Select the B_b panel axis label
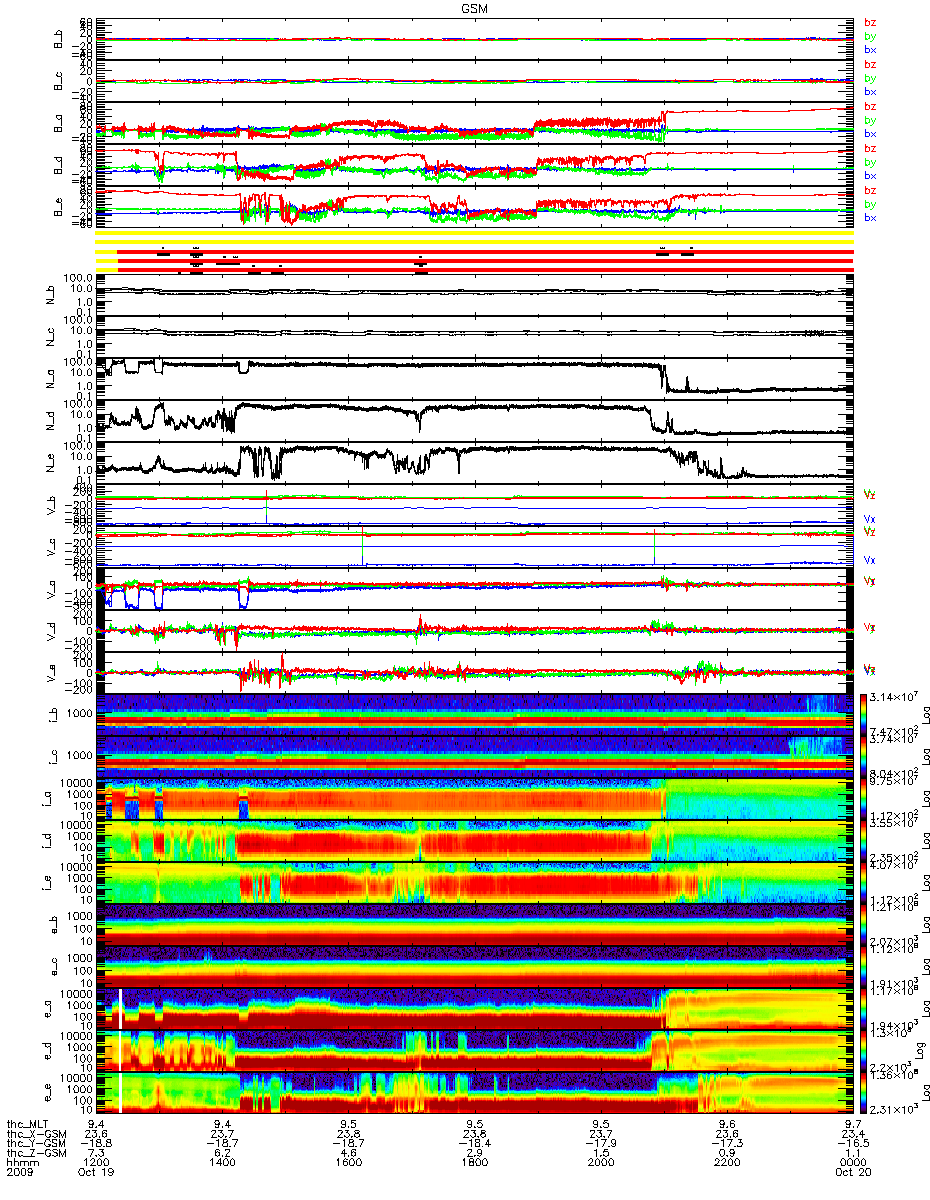Screen dimensions: 930x1200 point(57,39)
